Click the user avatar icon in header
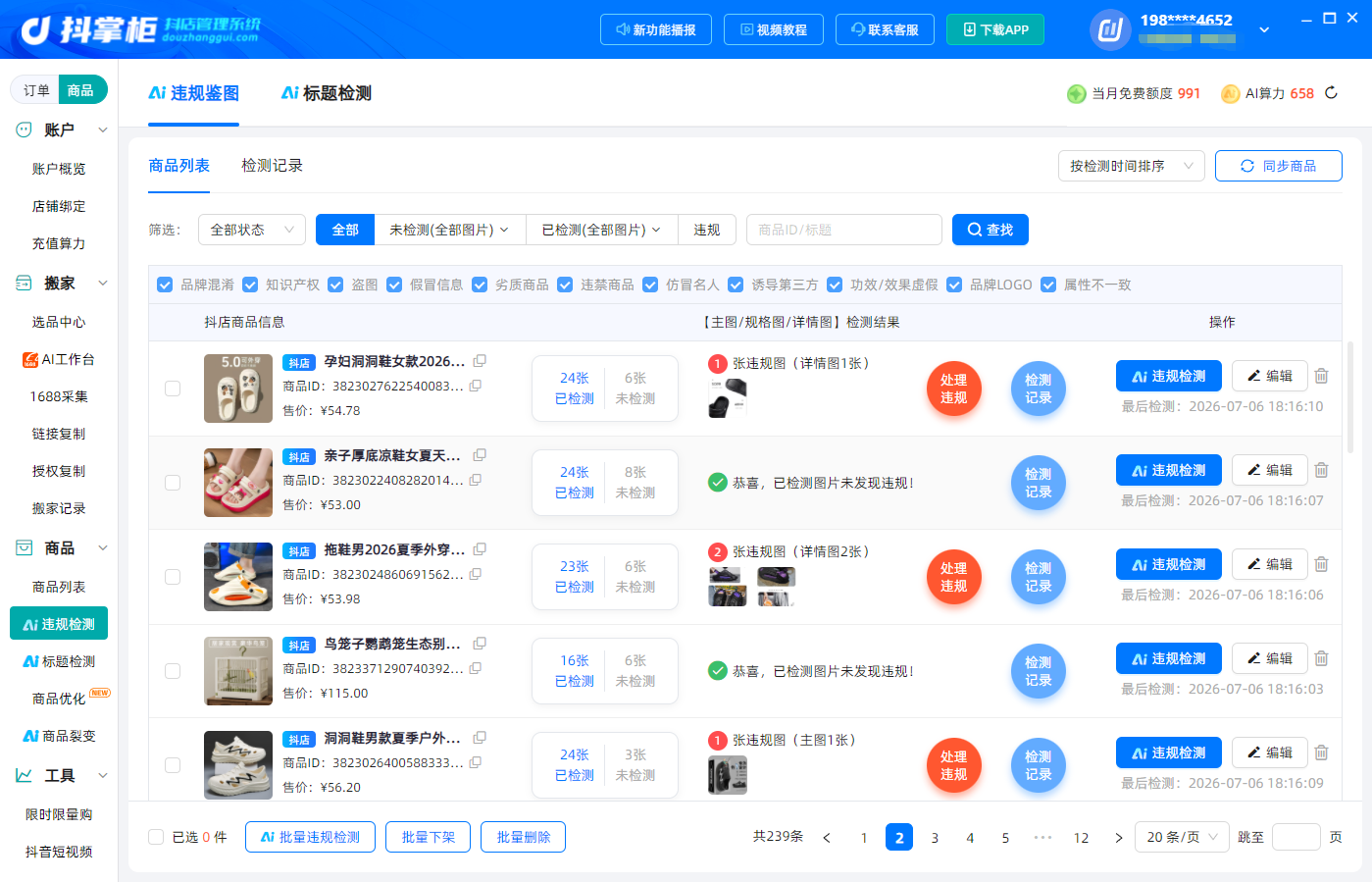 point(1110,29)
